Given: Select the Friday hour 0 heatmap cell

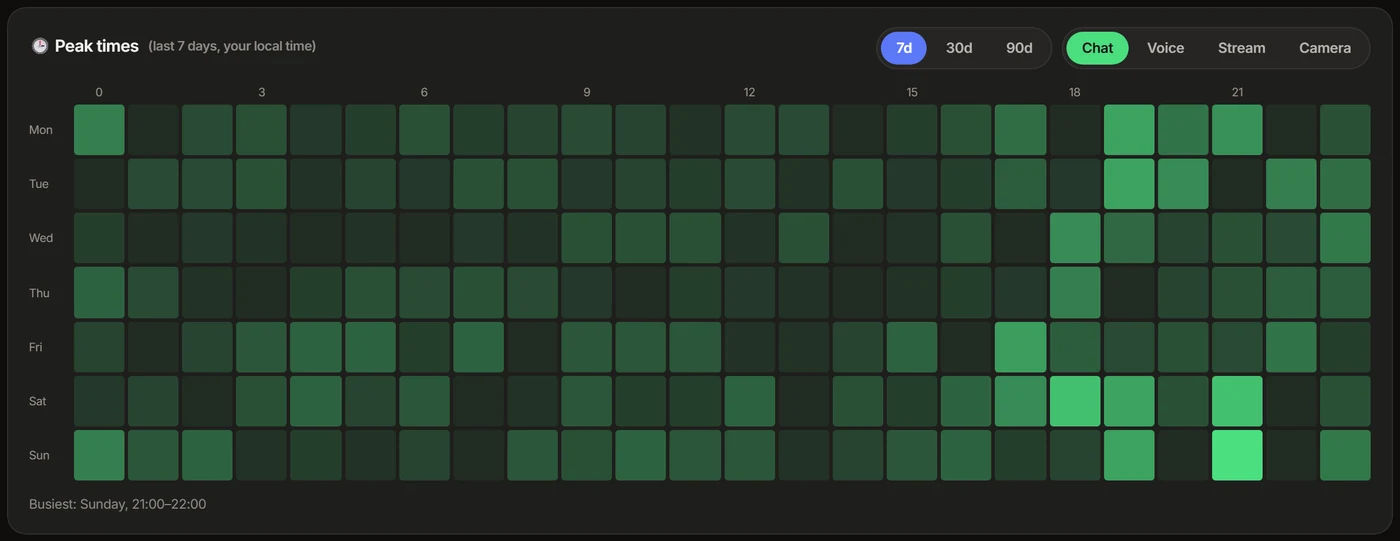Looking at the screenshot, I should pyautogui.click(x=99, y=347).
